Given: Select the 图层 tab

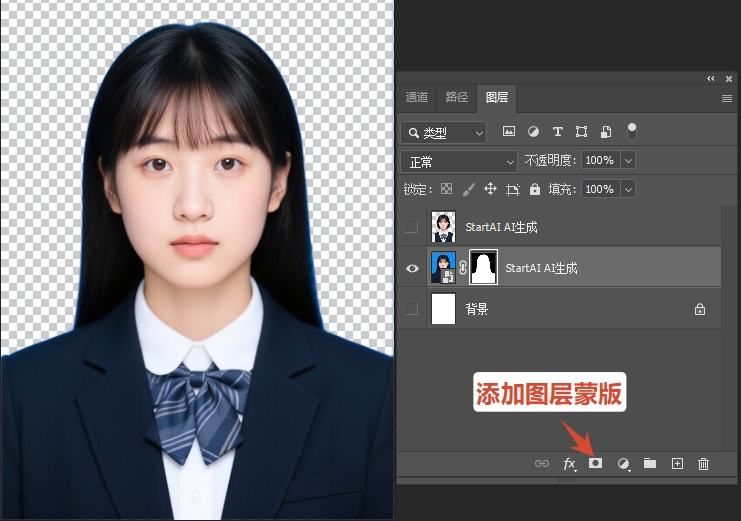Looking at the screenshot, I should (497, 97).
